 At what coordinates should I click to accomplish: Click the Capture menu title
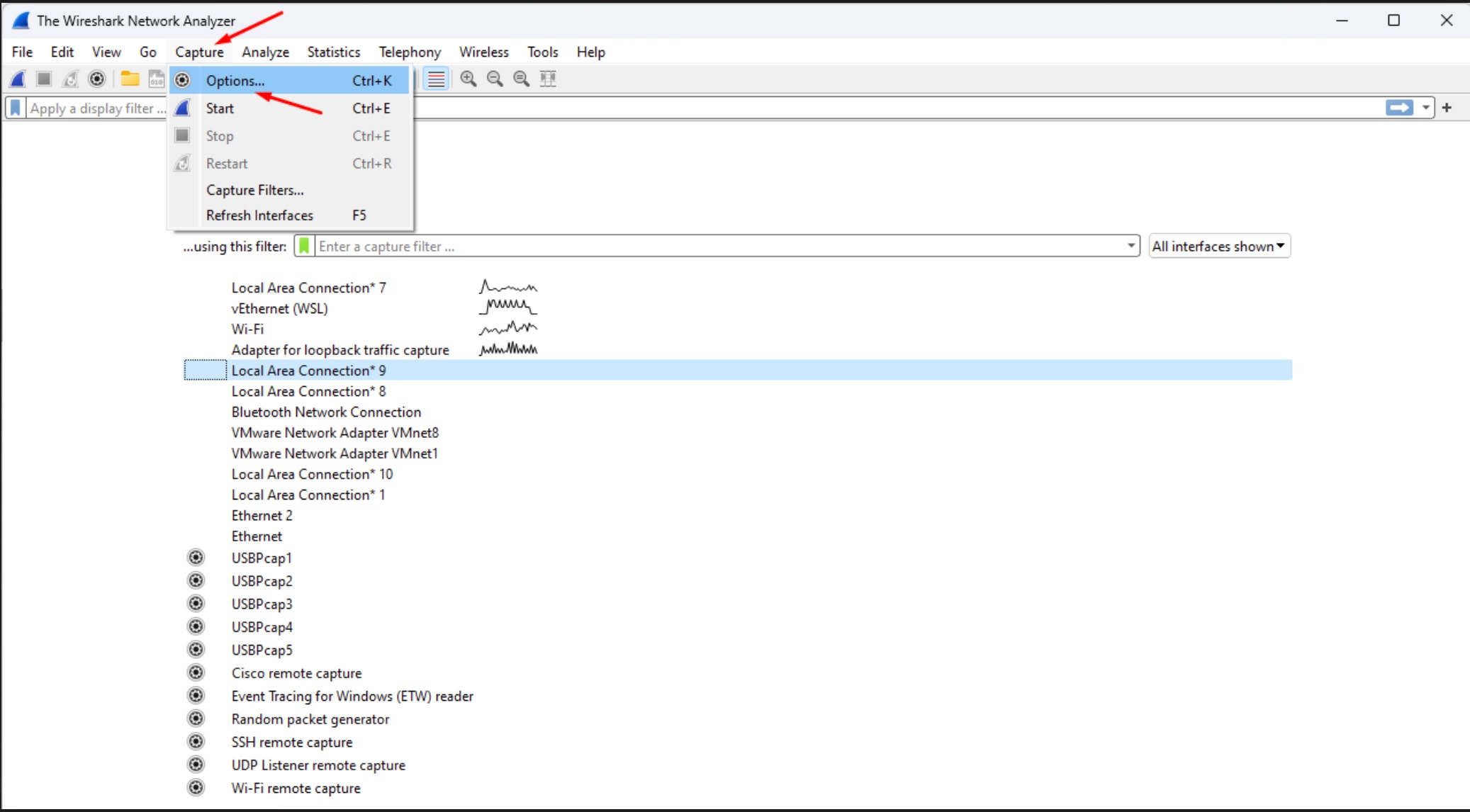199,52
